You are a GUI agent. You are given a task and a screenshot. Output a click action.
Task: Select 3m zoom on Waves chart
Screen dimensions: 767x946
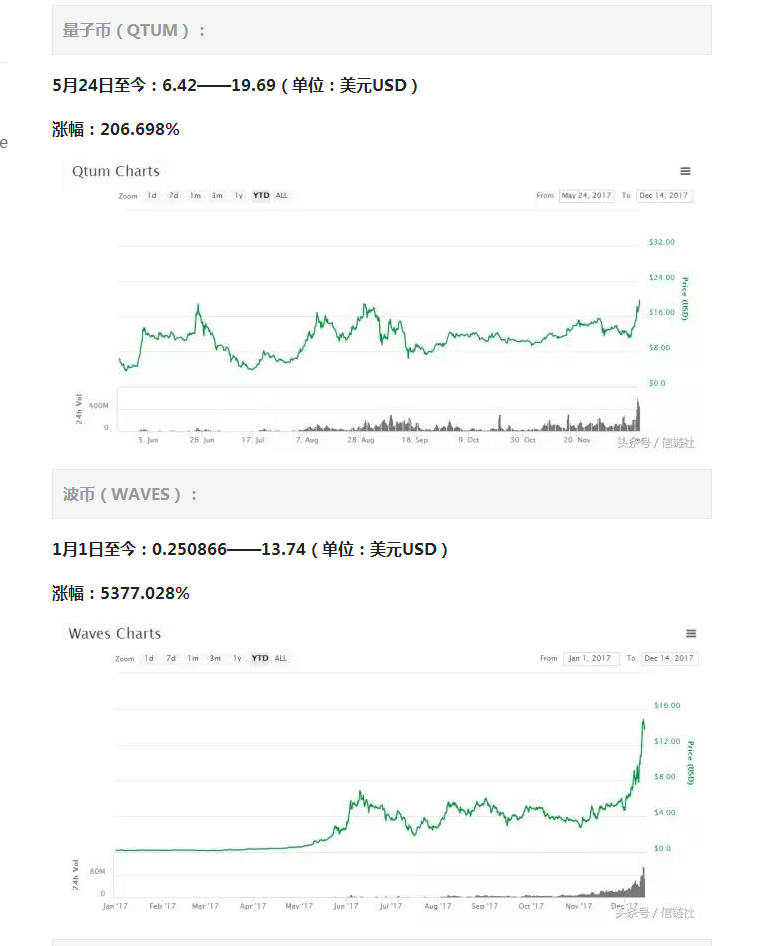click(x=215, y=658)
